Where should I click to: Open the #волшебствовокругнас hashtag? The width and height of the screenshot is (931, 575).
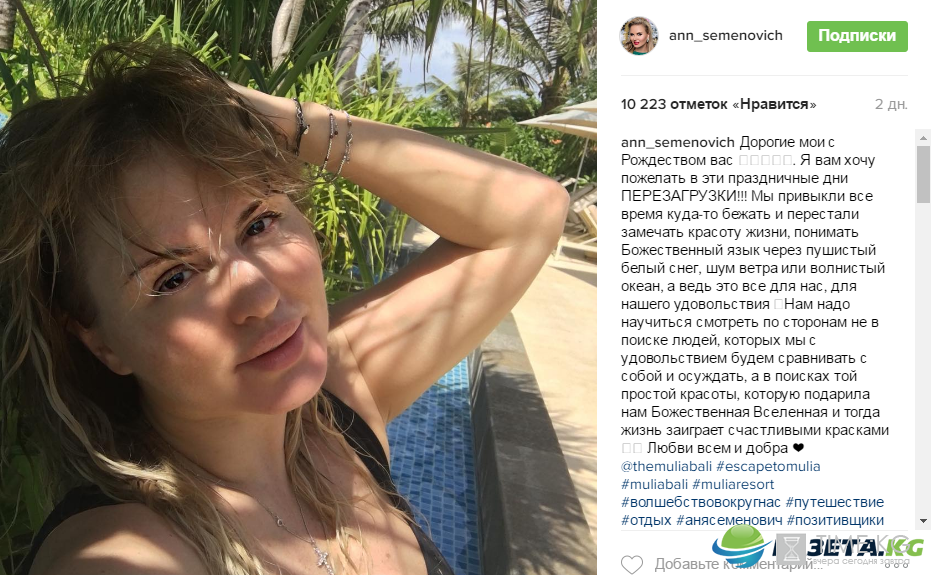pyautogui.click(x=701, y=503)
